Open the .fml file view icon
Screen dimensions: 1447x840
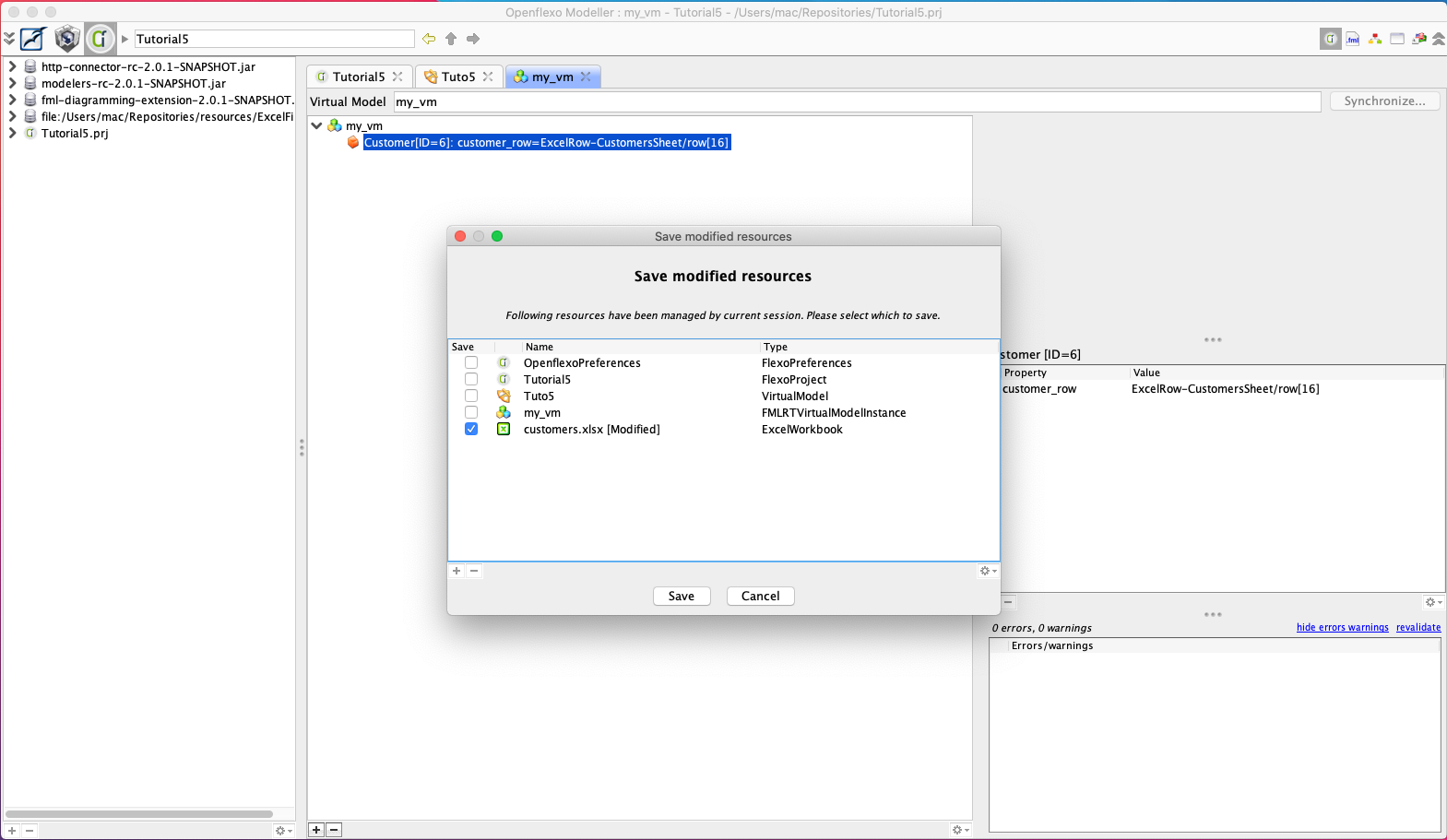1353,39
